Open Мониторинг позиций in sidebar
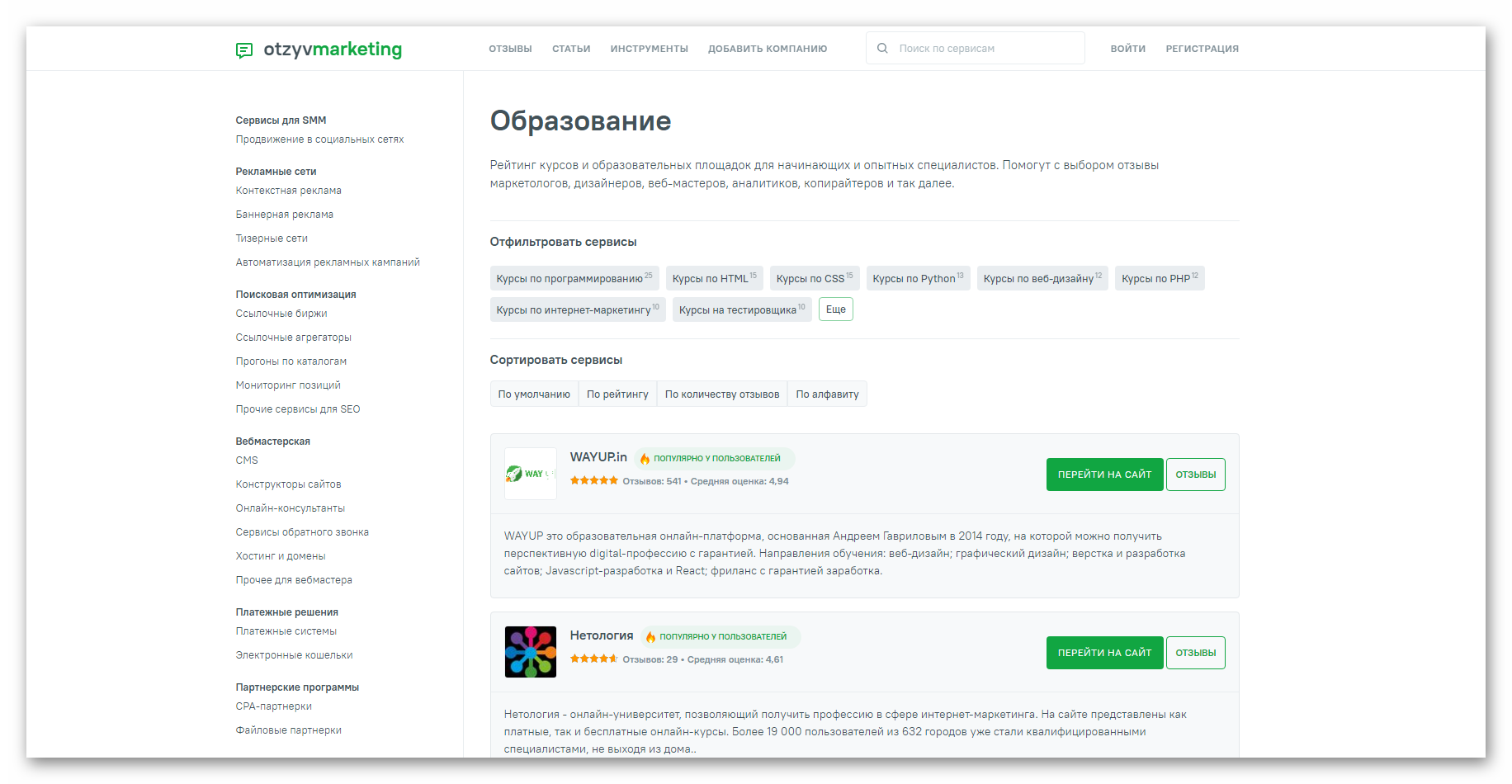Viewport: 1512px width, 784px height. tap(288, 385)
